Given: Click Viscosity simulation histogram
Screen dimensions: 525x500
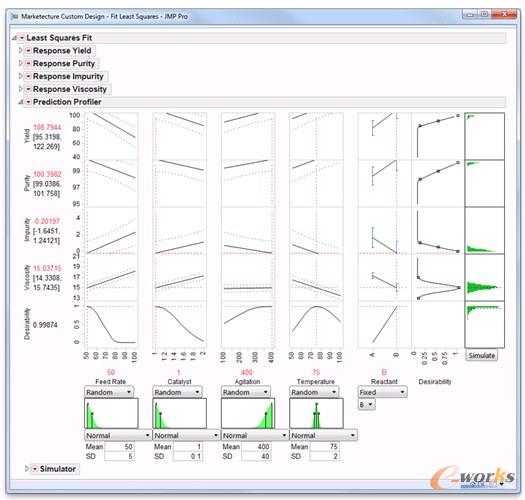Looking at the screenshot, I should coord(484,277).
